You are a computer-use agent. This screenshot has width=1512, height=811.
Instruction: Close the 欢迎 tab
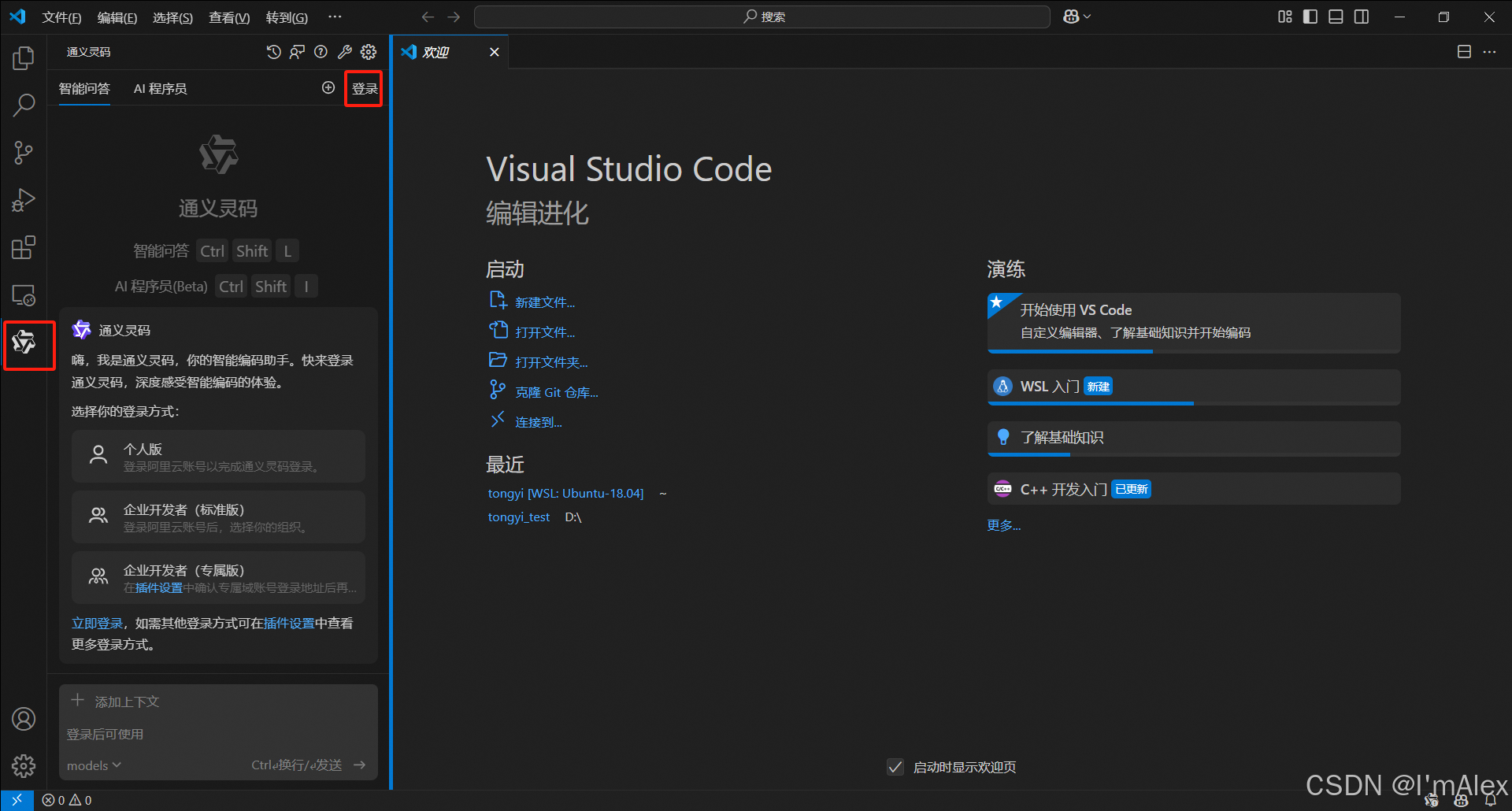(x=495, y=52)
